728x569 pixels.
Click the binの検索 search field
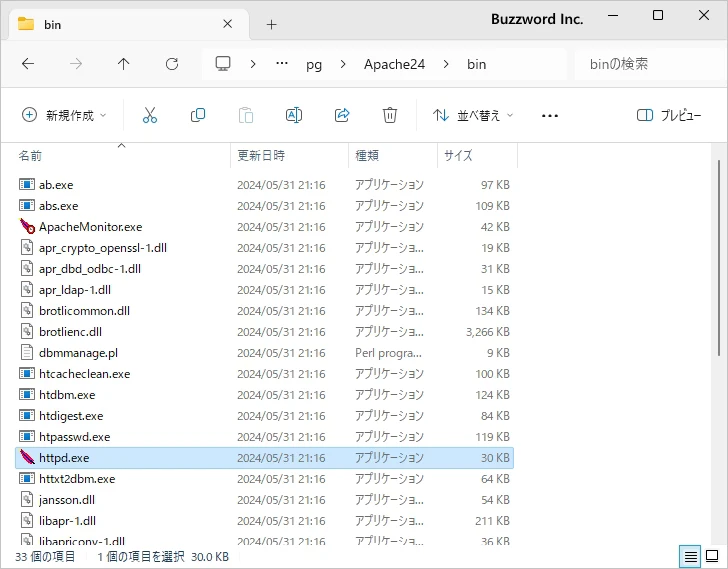tap(645, 64)
